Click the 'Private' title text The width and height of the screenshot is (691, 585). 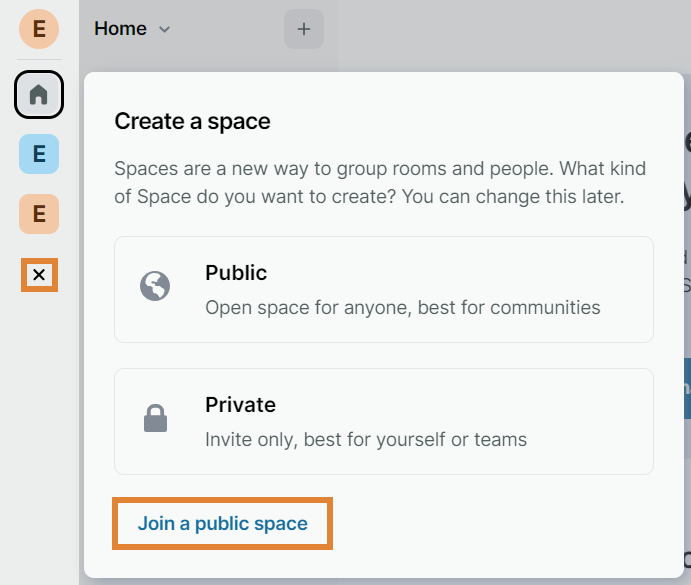240,405
